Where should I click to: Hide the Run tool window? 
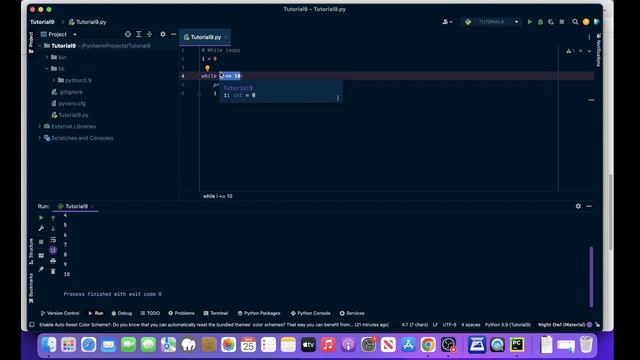click(x=589, y=206)
